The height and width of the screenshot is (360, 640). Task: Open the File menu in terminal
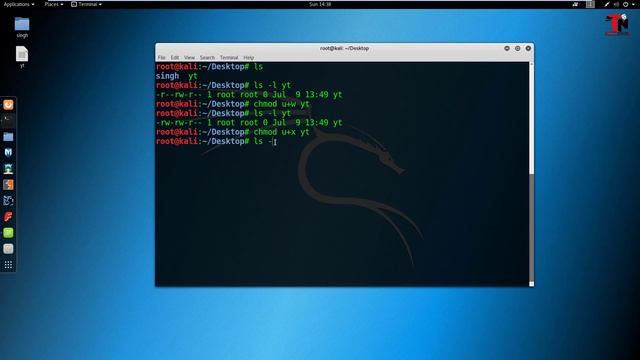coord(162,58)
